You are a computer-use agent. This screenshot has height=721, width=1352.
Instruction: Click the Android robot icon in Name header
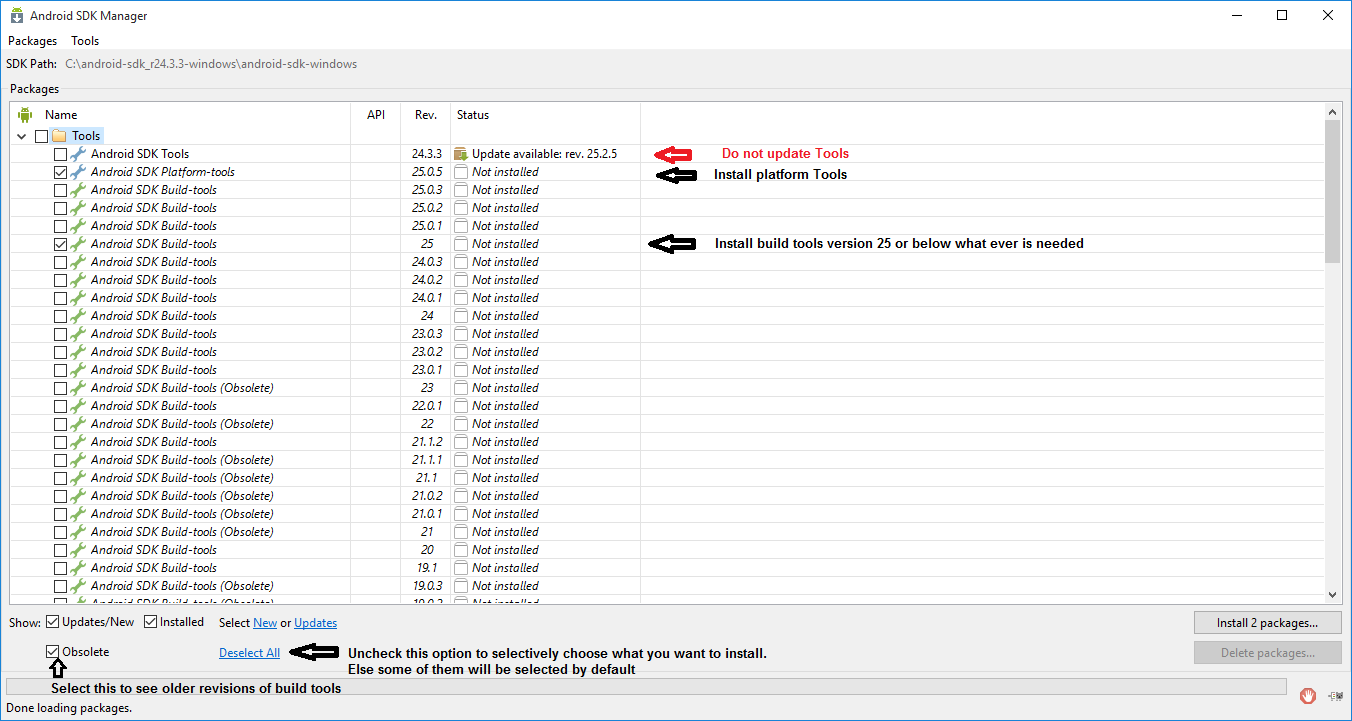[x=25, y=115]
